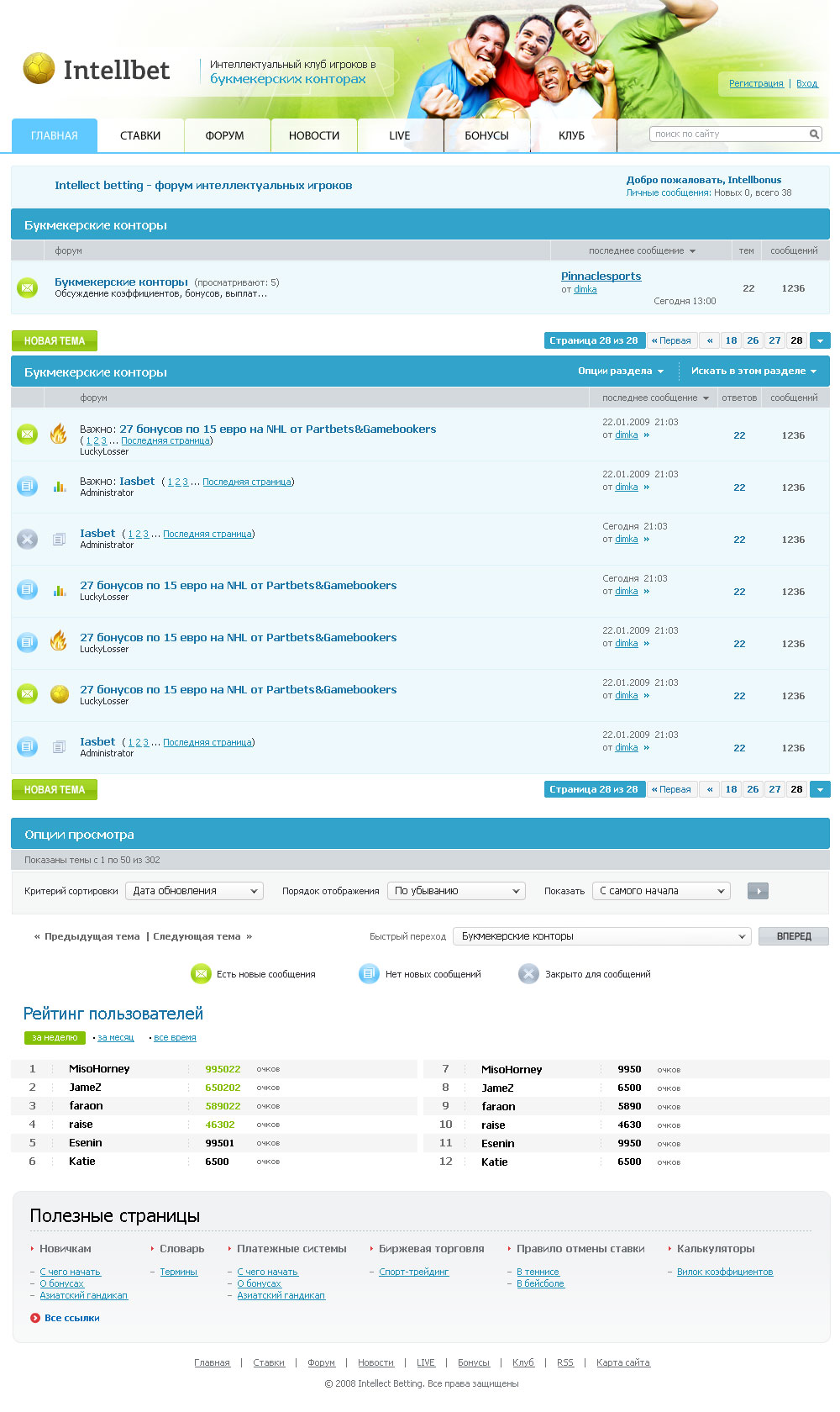Screen dimensions: 840x1412
Task: Click footer link Карта сайта
Action: (623, 1362)
